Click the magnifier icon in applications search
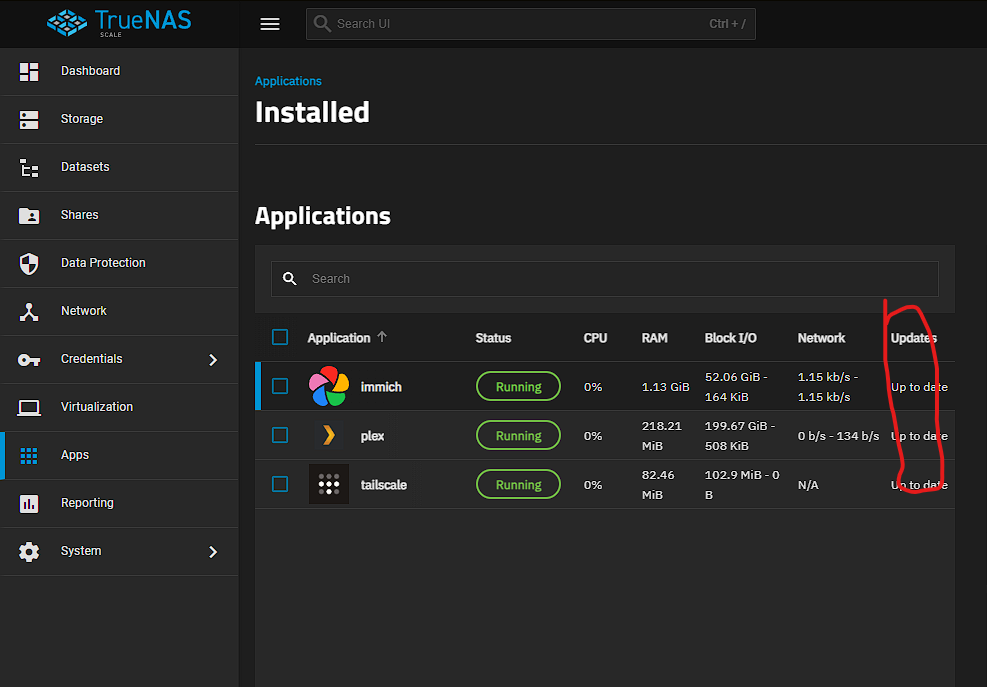 (290, 278)
